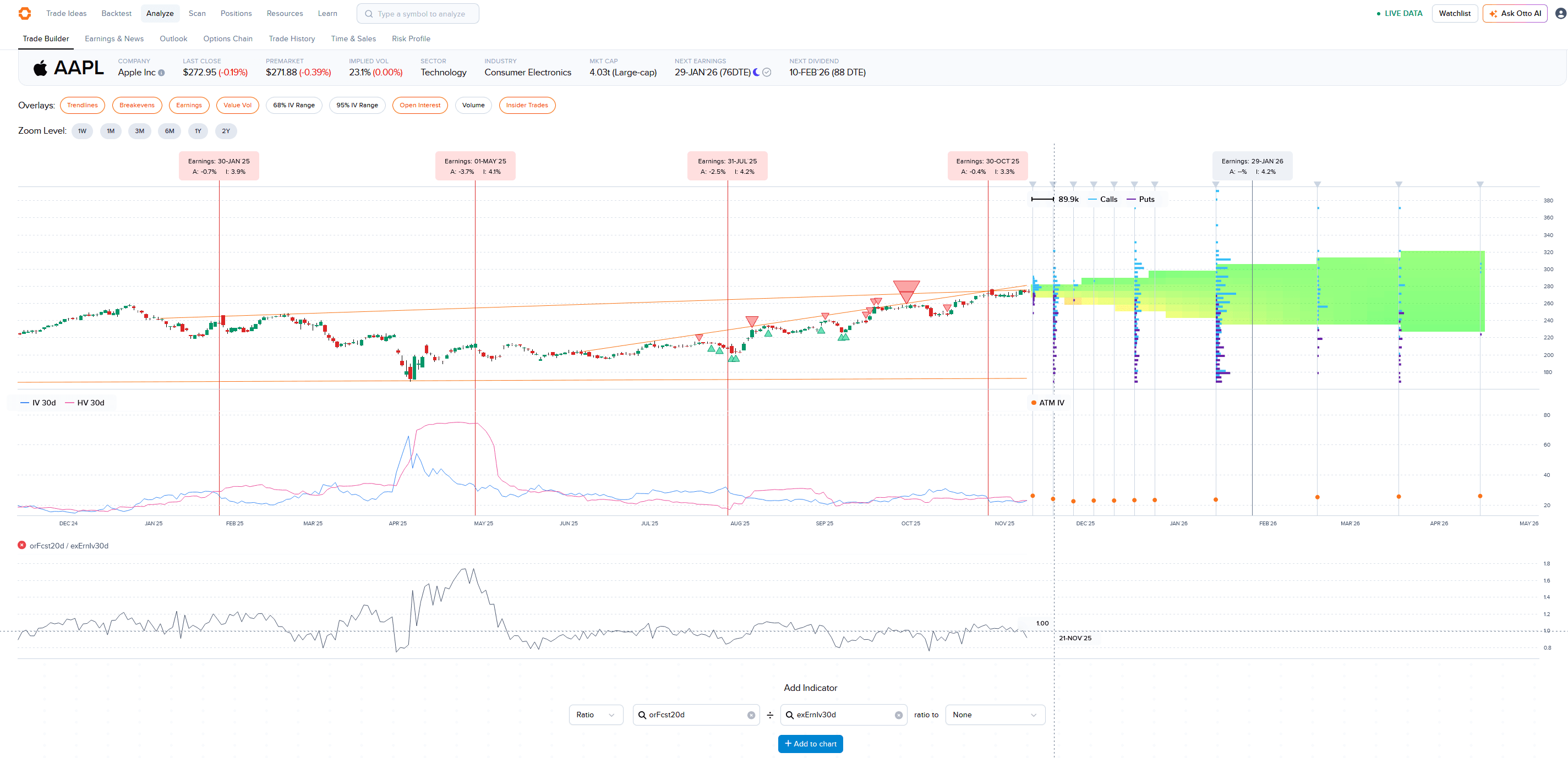The width and height of the screenshot is (1568, 758).
Task: Remove the orFcst20d / exErnIv30d indicator
Action: (x=22, y=545)
